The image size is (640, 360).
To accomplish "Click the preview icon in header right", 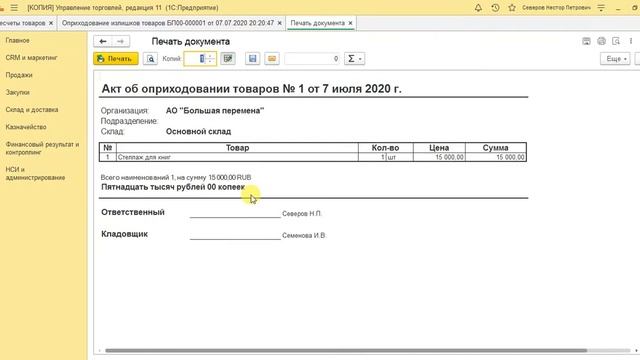I will click(616, 41).
